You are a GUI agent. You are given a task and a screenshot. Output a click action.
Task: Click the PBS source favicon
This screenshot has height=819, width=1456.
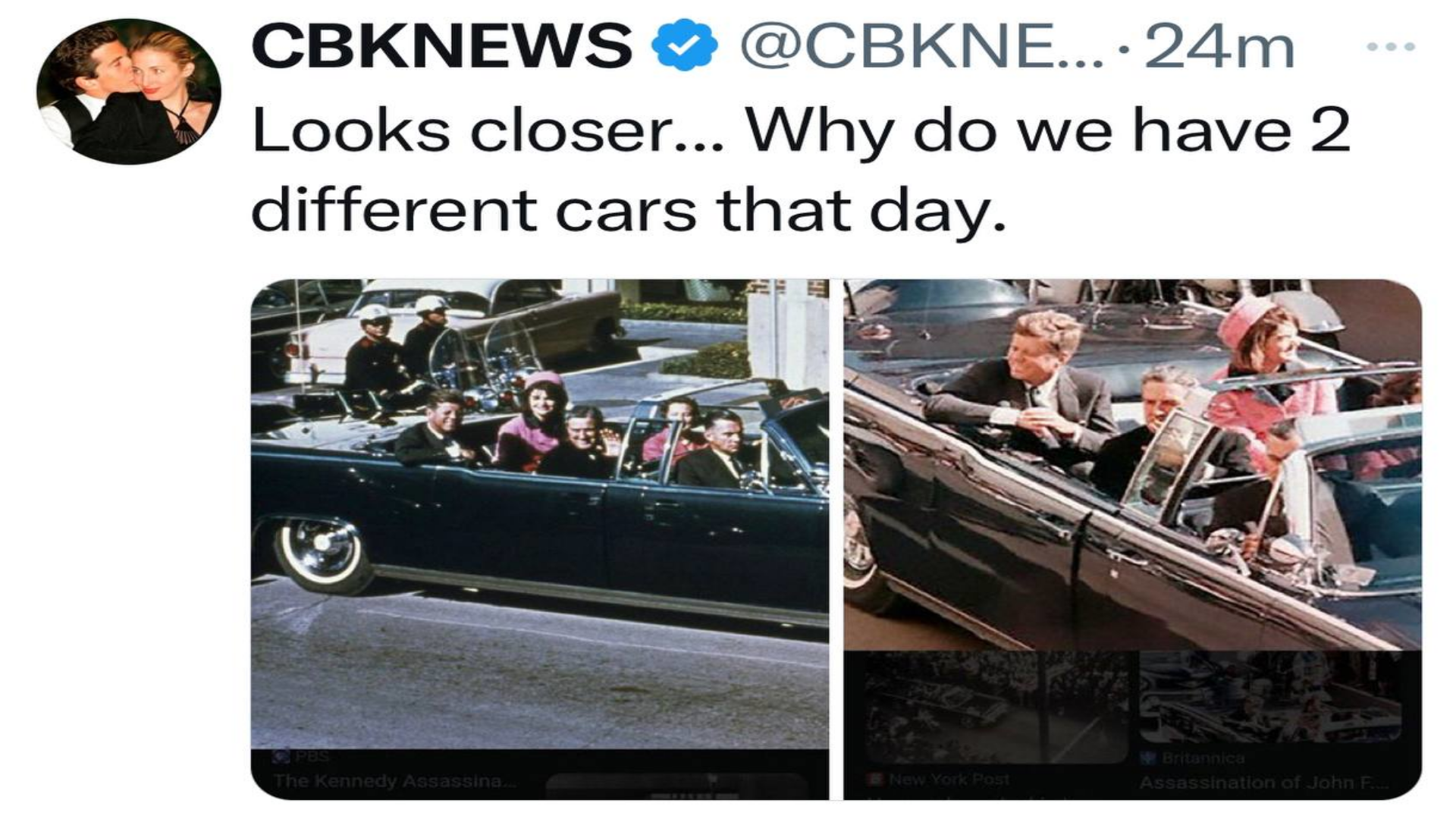click(x=281, y=757)
